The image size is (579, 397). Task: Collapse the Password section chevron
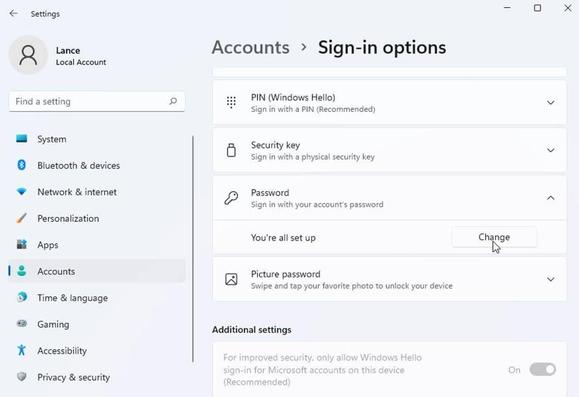coord(551,198)
